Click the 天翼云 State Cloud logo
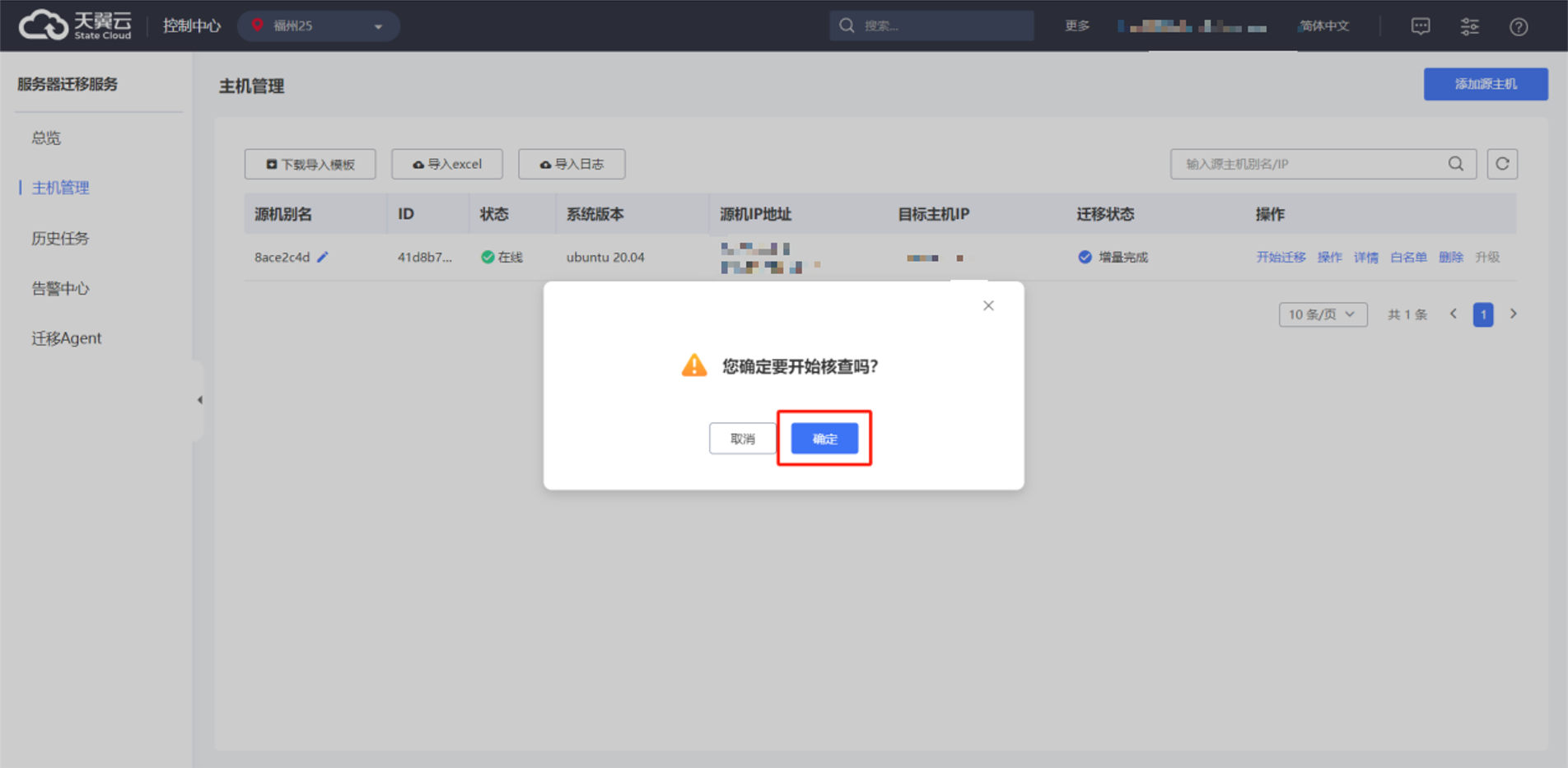The image size is (1568, 768). pyautogui.click(x=75, y=26)
